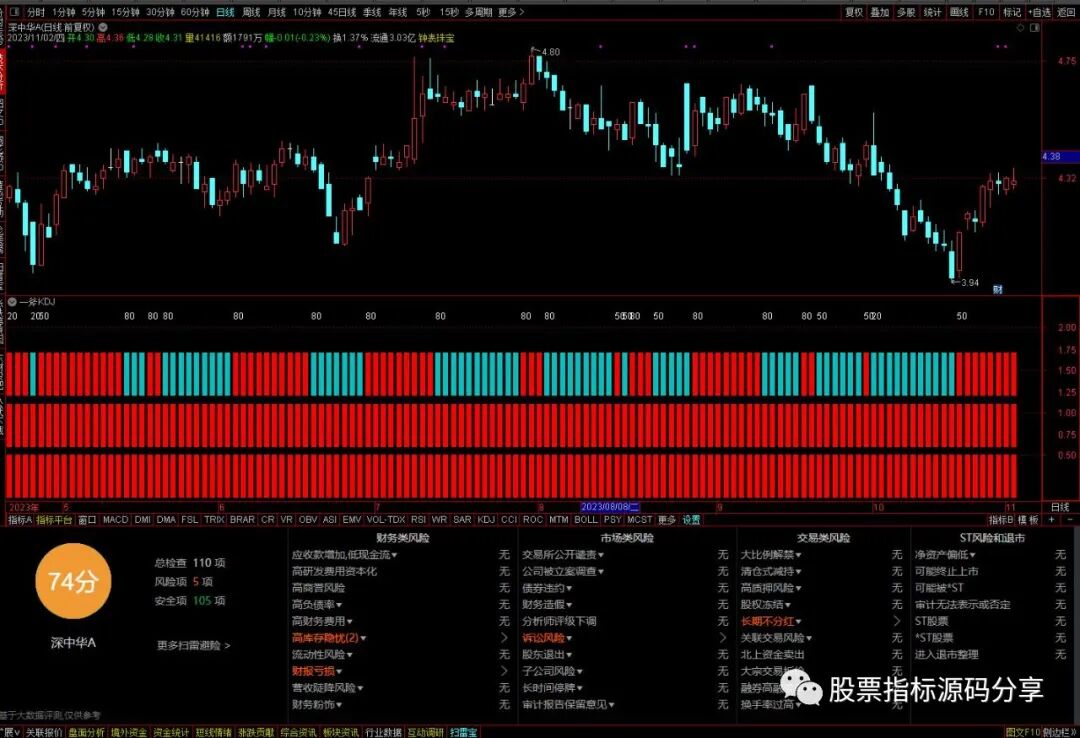This screenshot has height=738, width=1080.
Task: Click 复权 button
Action: (854, 12)
